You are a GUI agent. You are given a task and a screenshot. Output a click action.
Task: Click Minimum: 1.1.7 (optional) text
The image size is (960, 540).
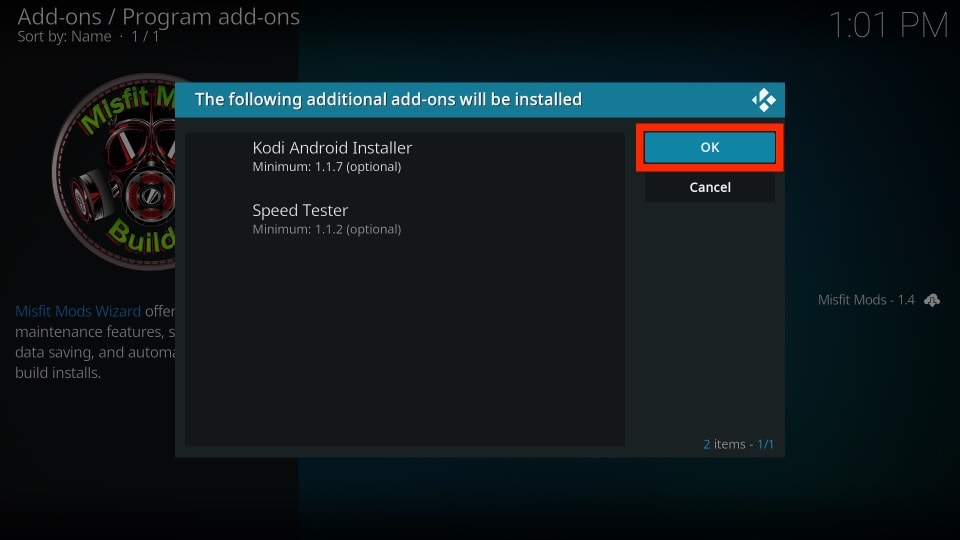[x=327, y=167]
